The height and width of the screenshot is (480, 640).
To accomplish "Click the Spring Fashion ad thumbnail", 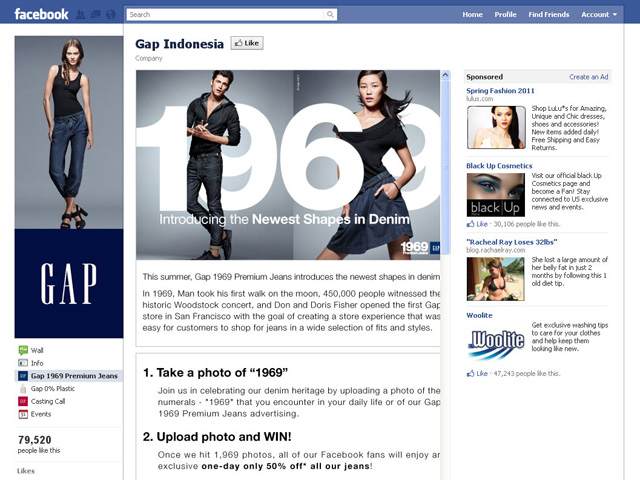I will pos(496,127).
